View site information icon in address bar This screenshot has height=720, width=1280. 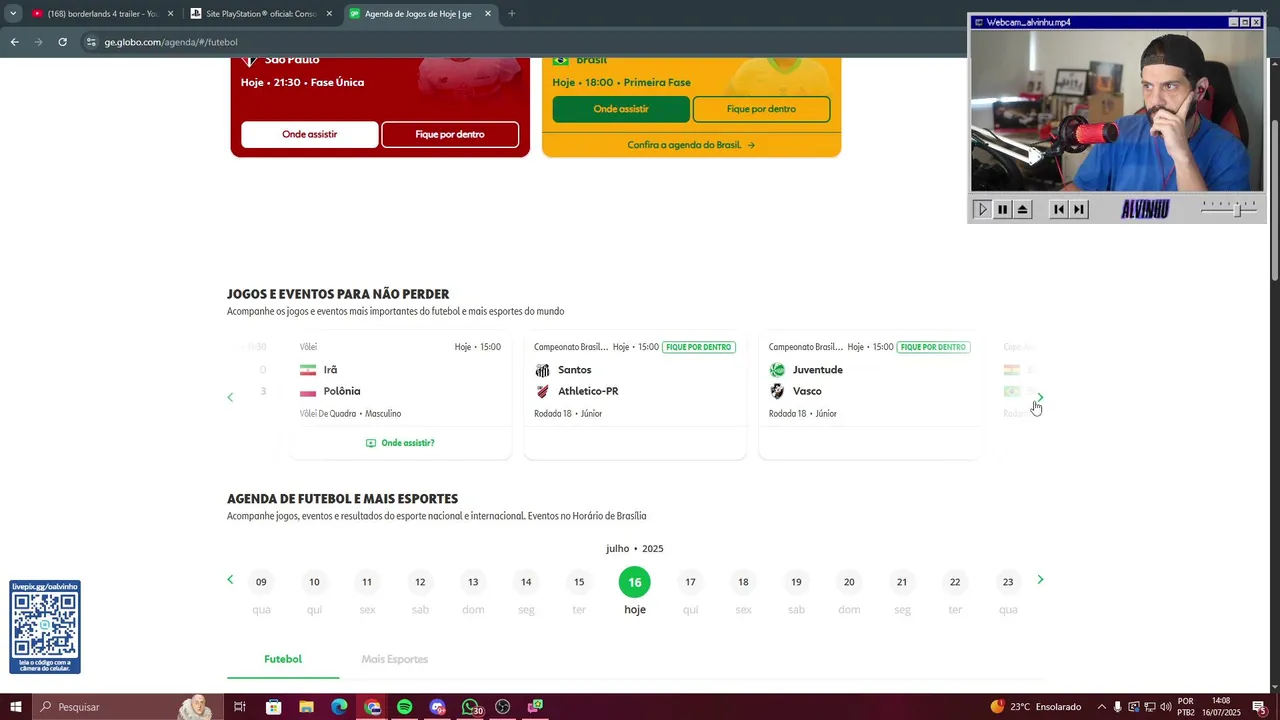click(91, 42)
